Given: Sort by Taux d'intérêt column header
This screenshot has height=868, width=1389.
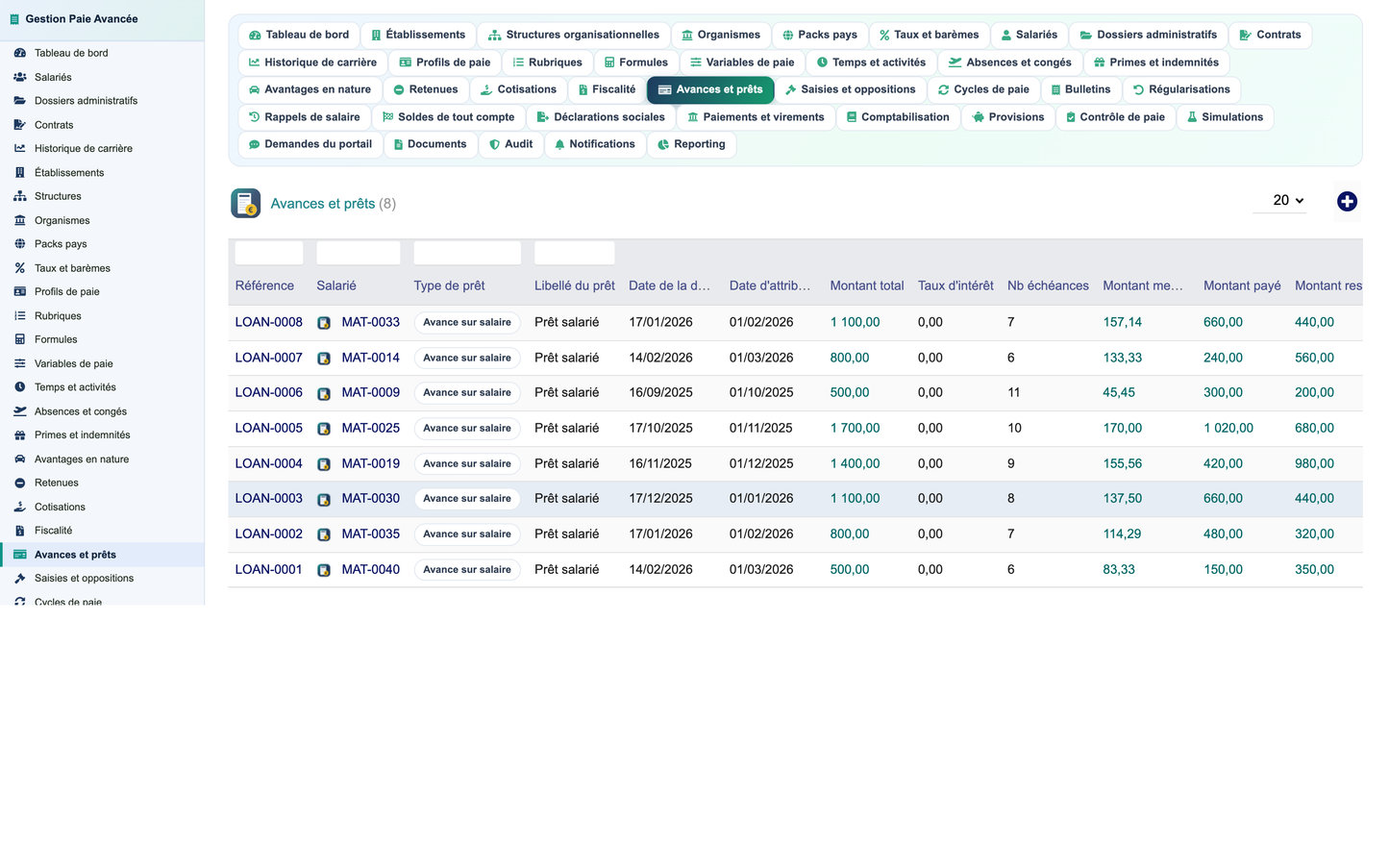Looking at the screenshot, I should (x=955, y=286).
